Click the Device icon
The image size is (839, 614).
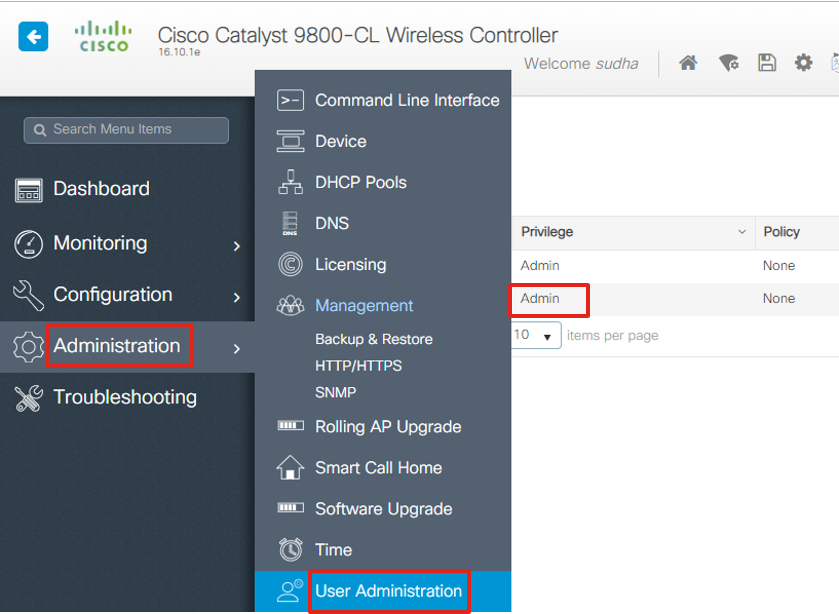[291, 141]
